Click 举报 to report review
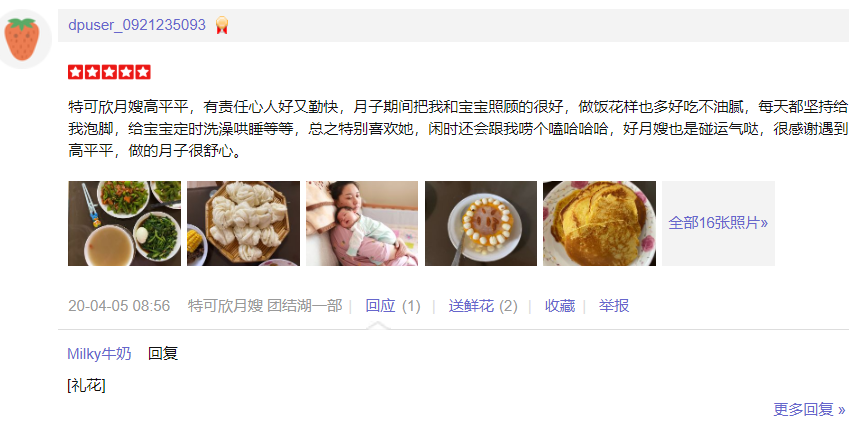Screen dimensions: 849x431 click(x=614, y=306)
